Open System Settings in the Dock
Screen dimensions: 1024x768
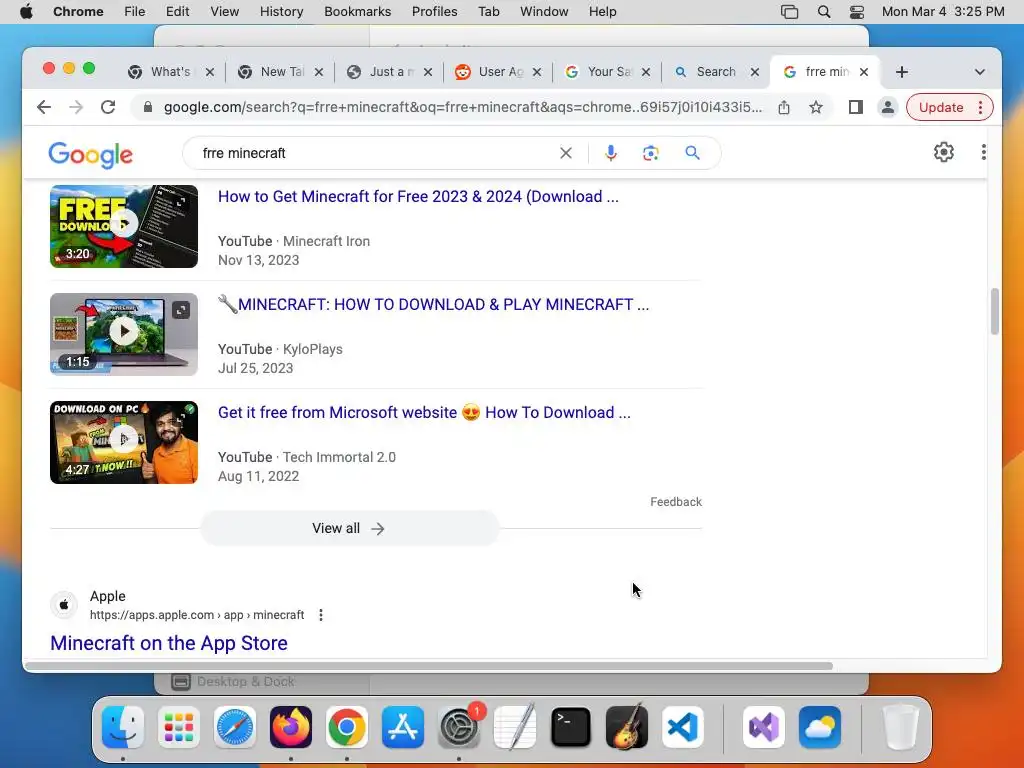tap(458, 727)
